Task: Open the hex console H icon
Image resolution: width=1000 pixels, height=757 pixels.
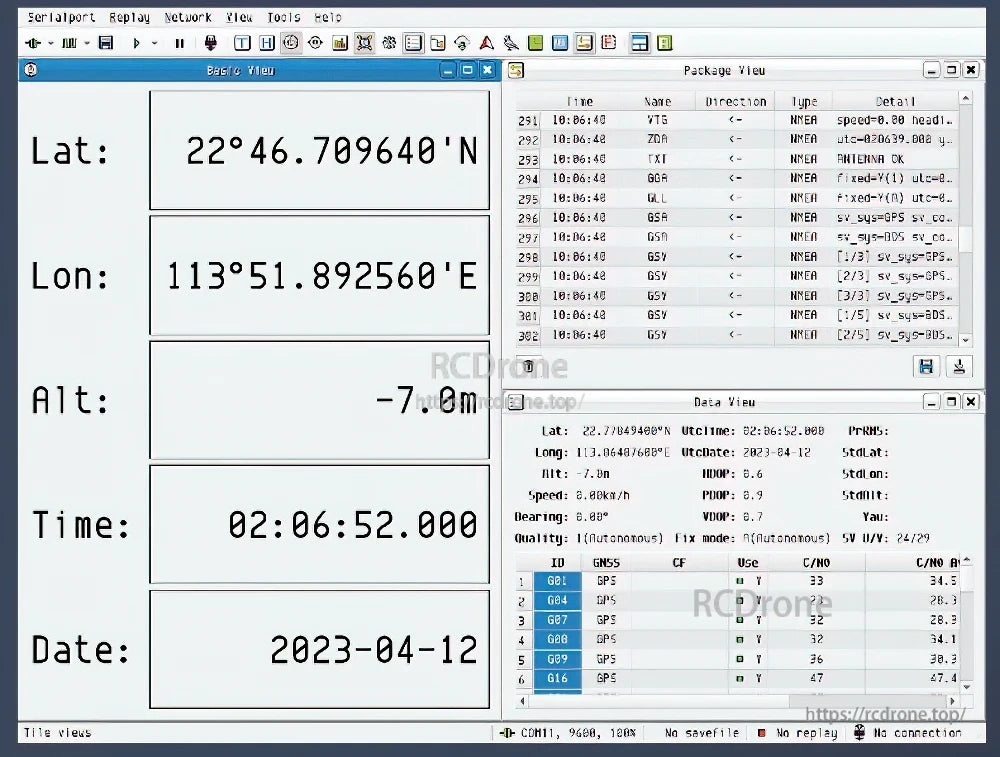Action: (x=267, y=43)
